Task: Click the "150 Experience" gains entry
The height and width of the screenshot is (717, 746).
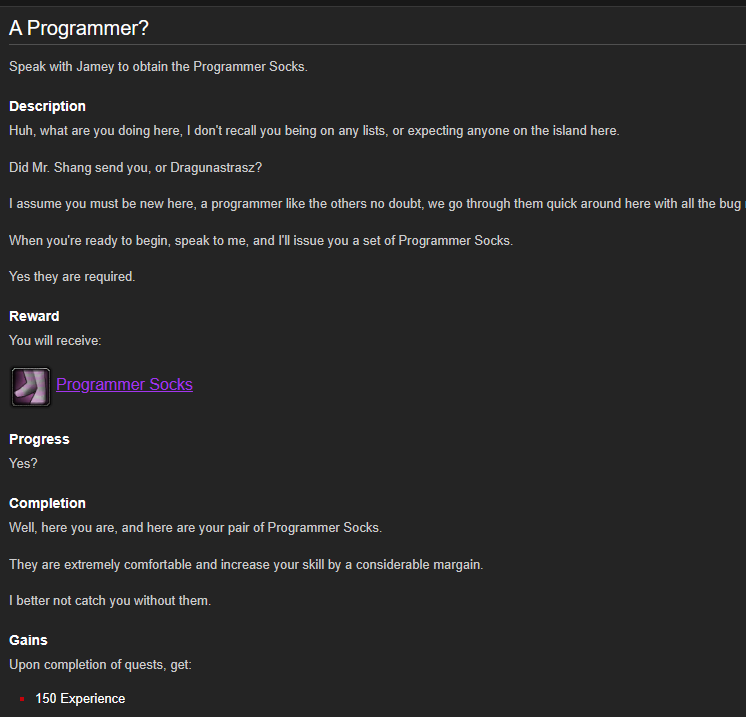Action: point(80,698)
